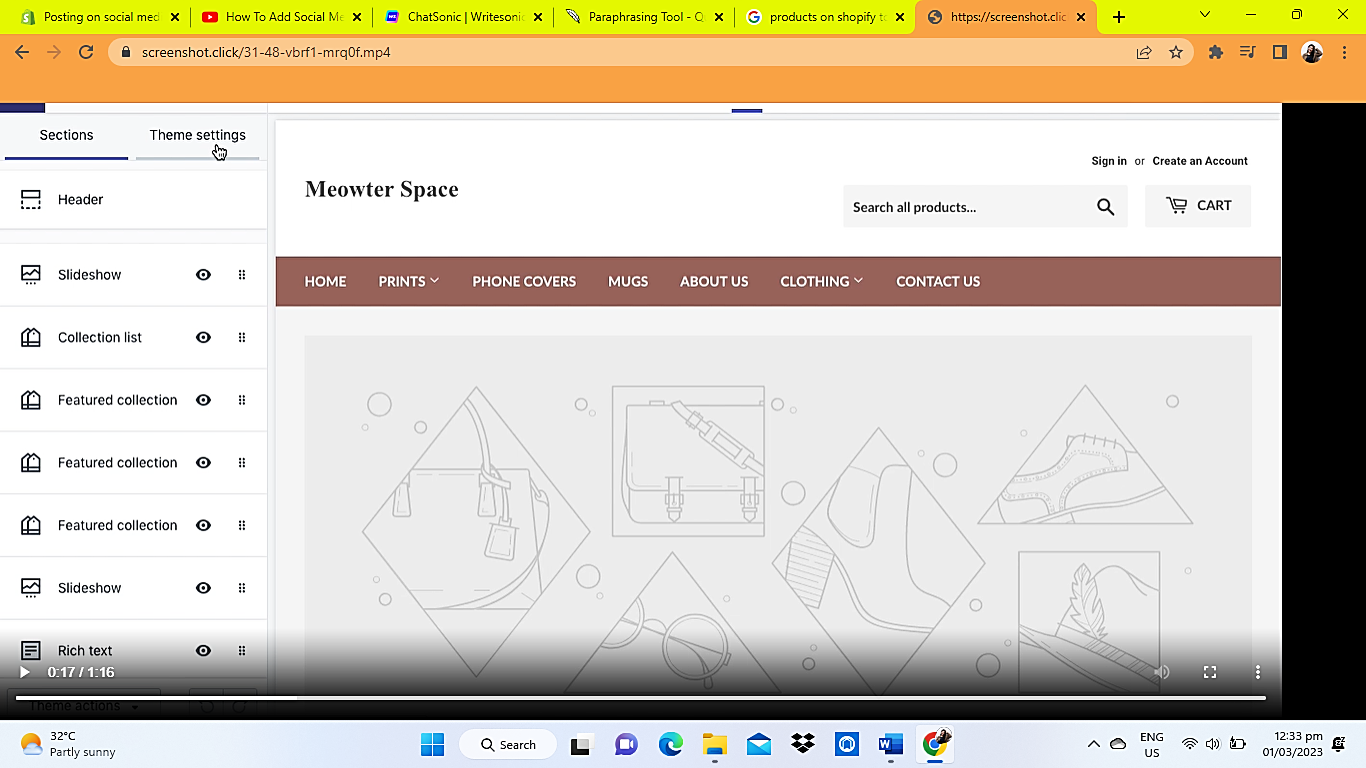
Task: Open the Mail app from the taskbar
Action: [x=759, y=744]
